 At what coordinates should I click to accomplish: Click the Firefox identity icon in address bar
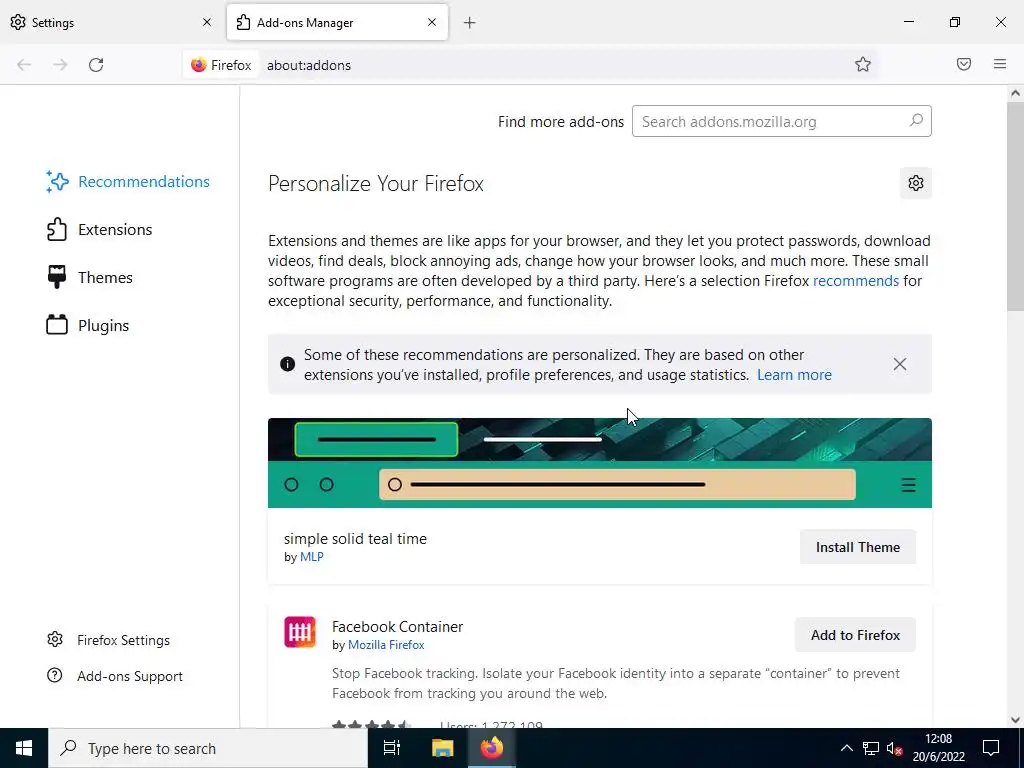click(x=221, y=65)
